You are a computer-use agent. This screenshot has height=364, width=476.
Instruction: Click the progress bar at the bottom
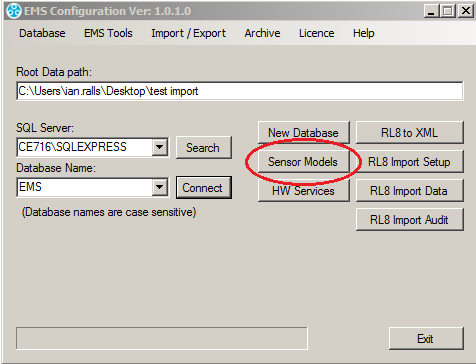pos(162,338)
